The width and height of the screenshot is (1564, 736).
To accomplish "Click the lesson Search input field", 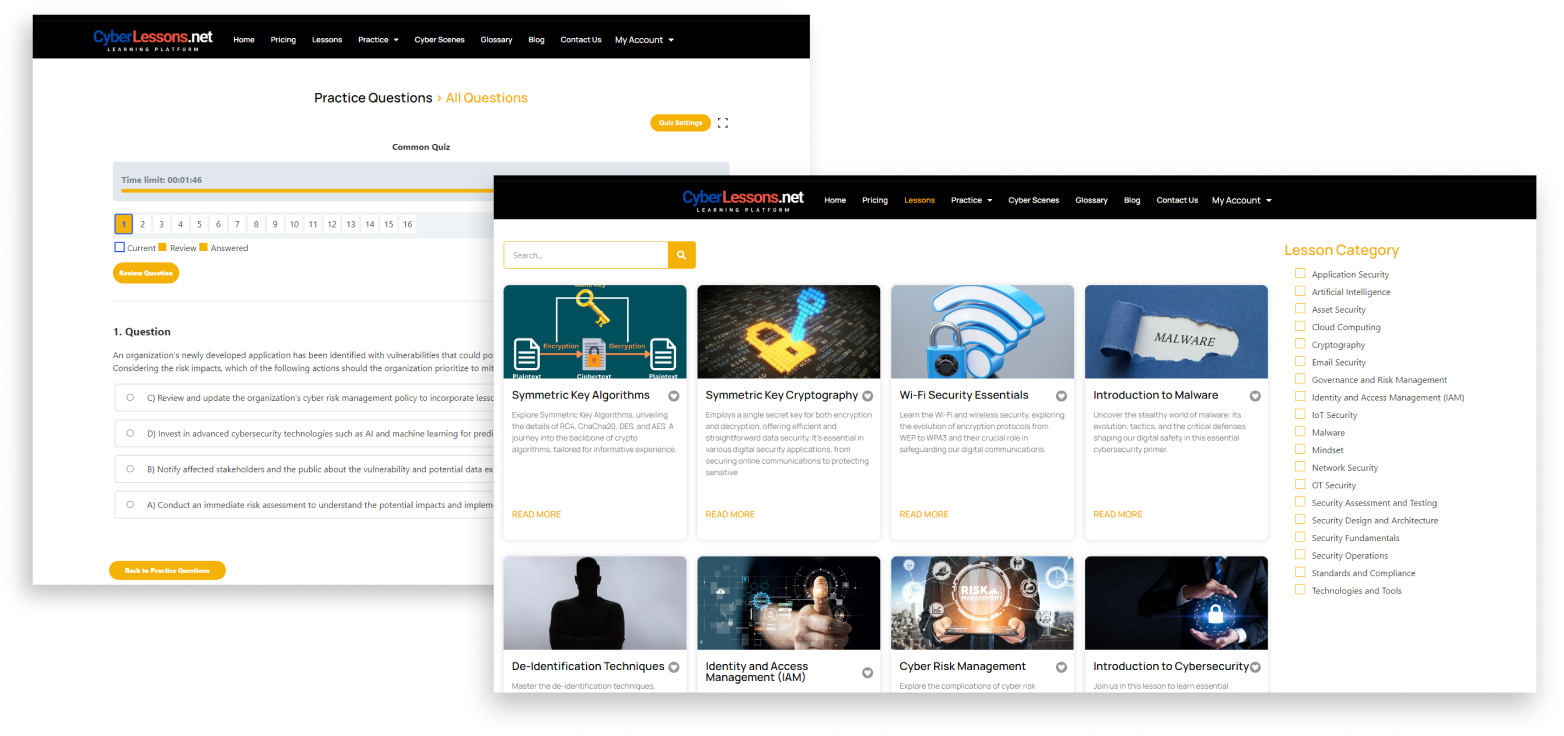I will click(586, 255).
